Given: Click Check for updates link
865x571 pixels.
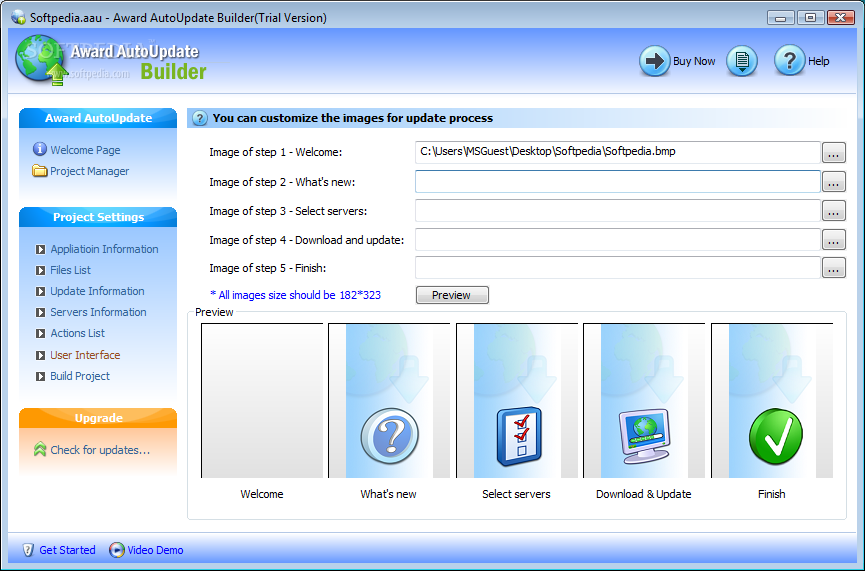Looking at the screenshot, I should 100,450.
